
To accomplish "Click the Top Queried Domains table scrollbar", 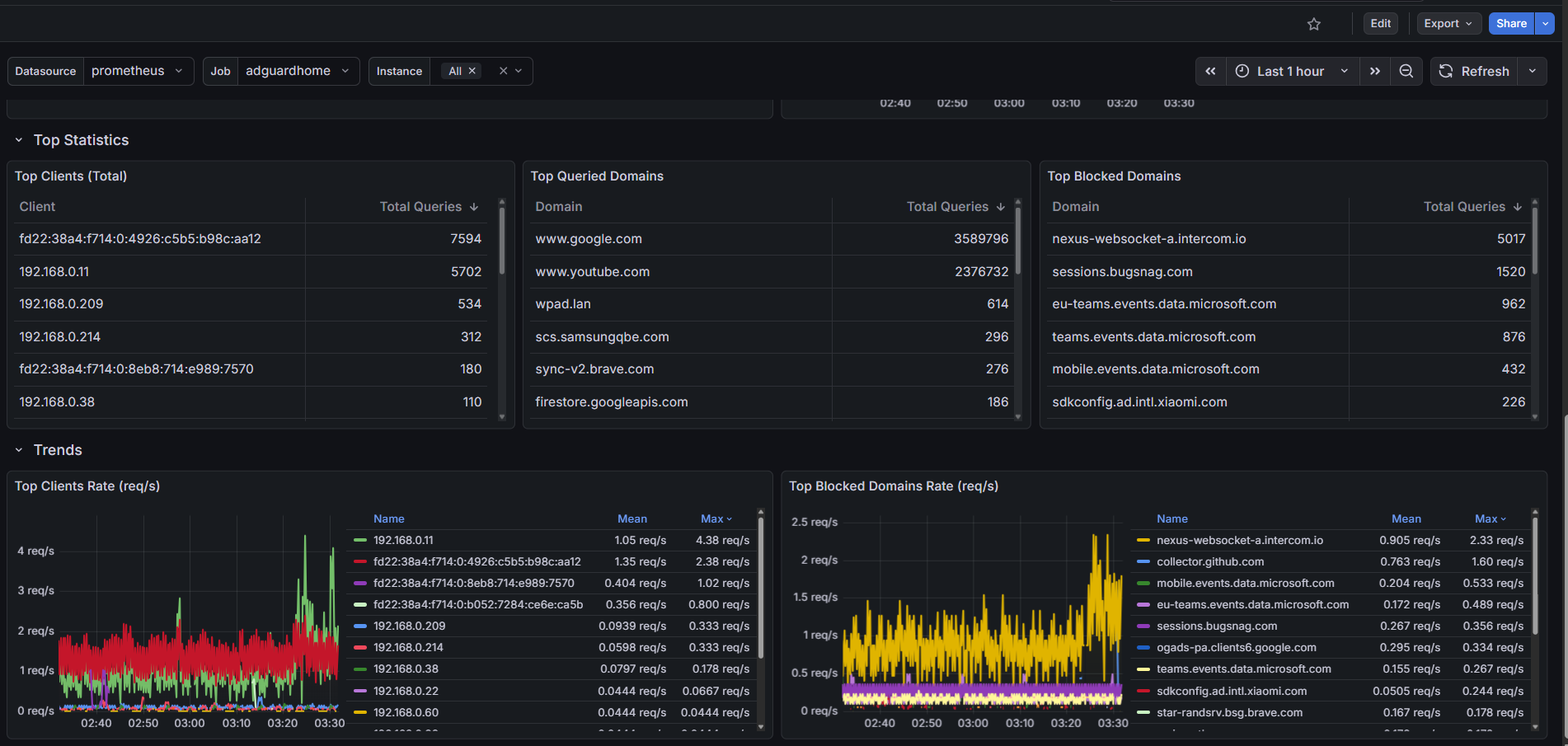I will [x=1018, y=241].
